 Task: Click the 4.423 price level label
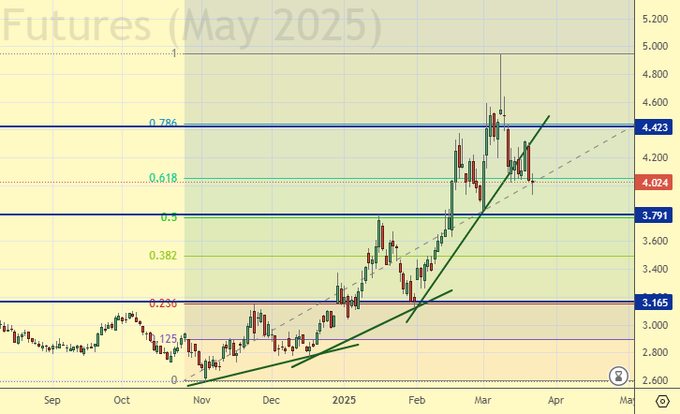(x=657, y=127)
